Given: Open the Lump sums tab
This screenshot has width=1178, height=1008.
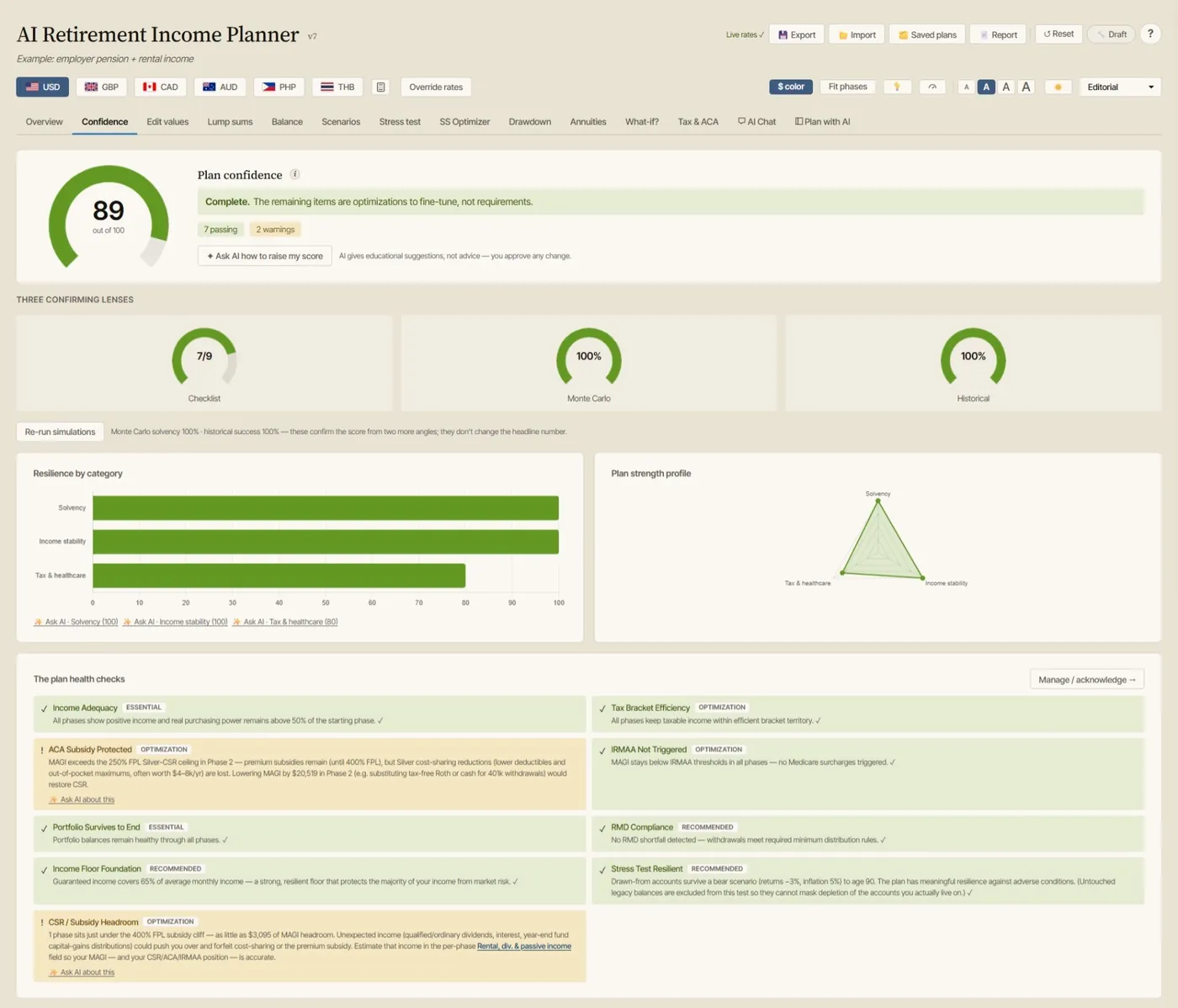Looking at the screenshot, I should 230,122.
